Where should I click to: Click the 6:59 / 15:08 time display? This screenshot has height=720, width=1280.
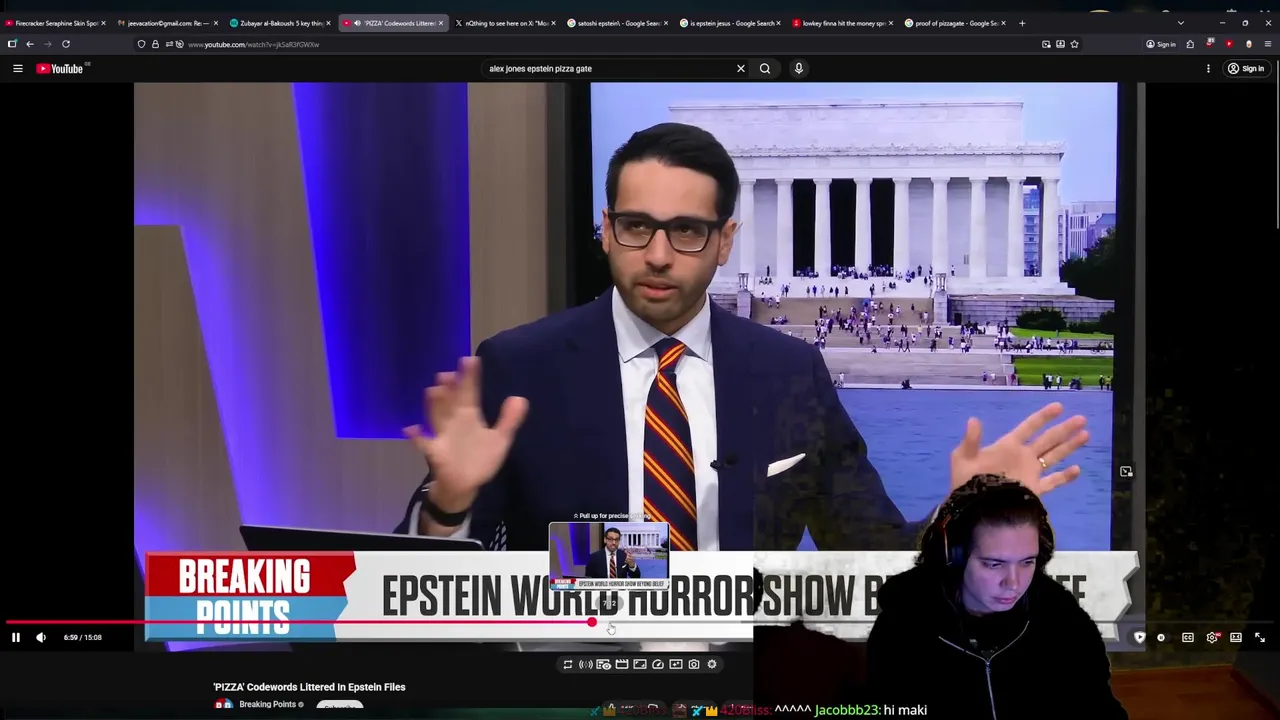(82, 637)
